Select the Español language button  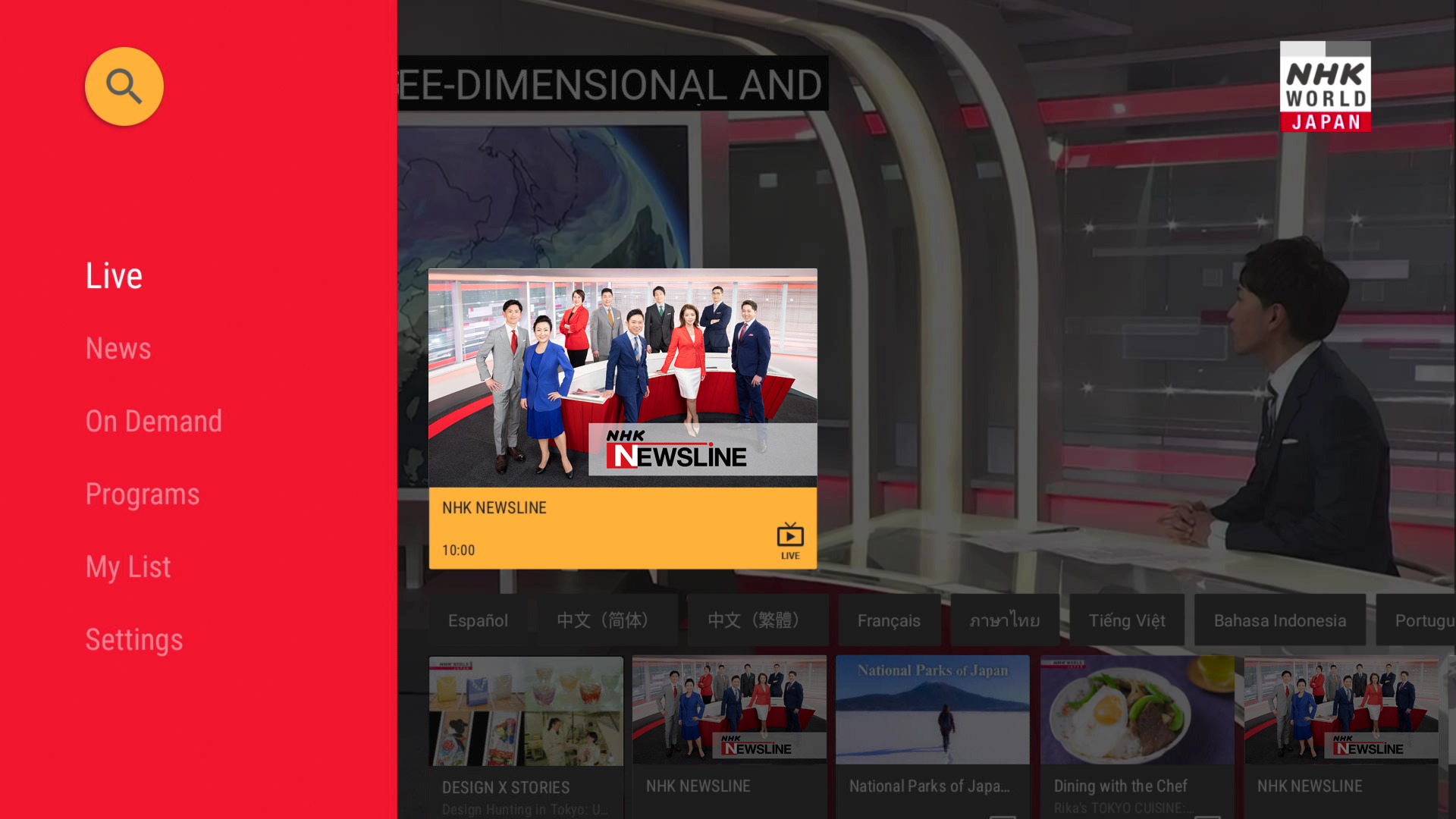478,620
